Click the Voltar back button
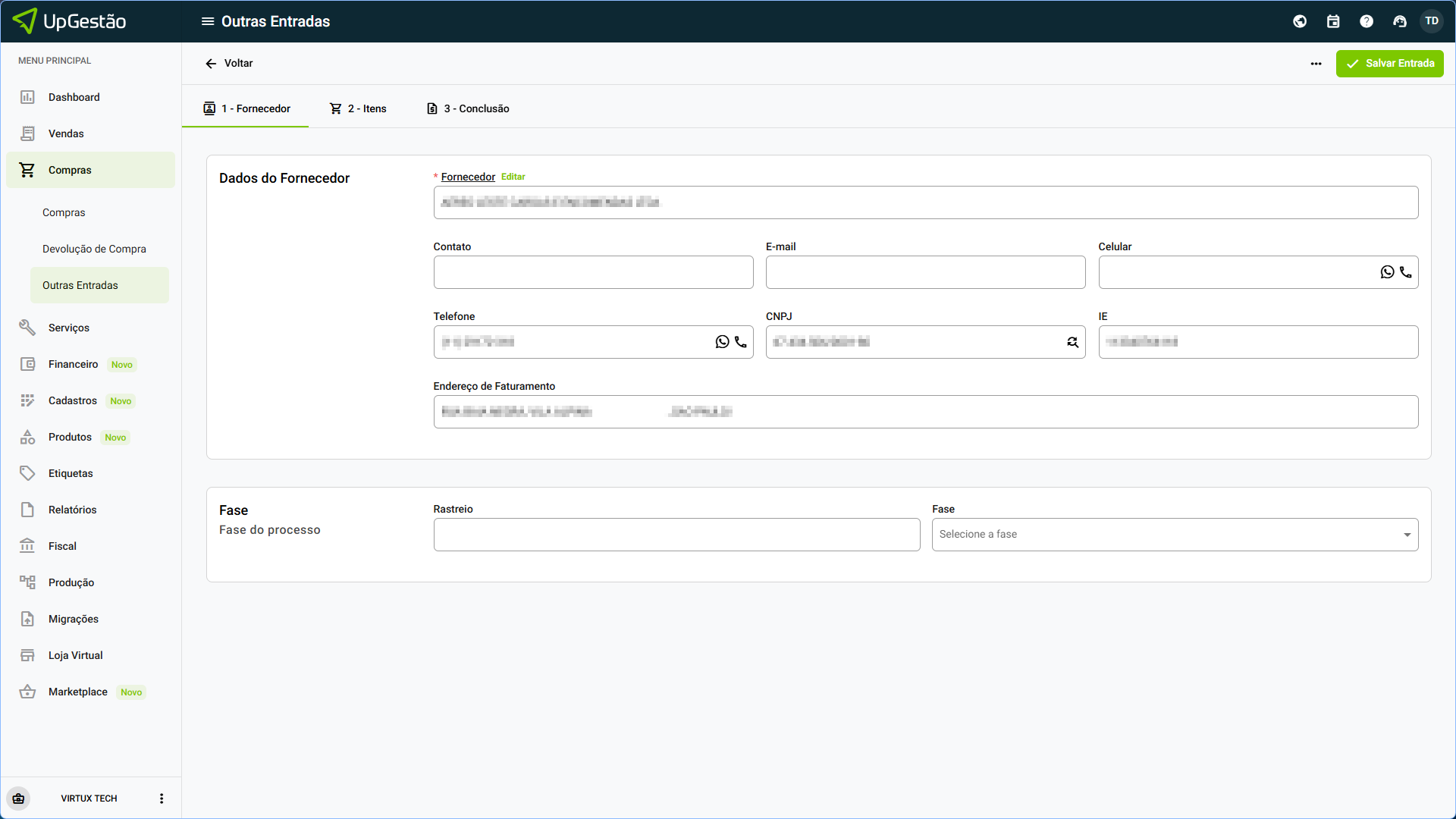 pyautogui.click(x=228, y=64)
